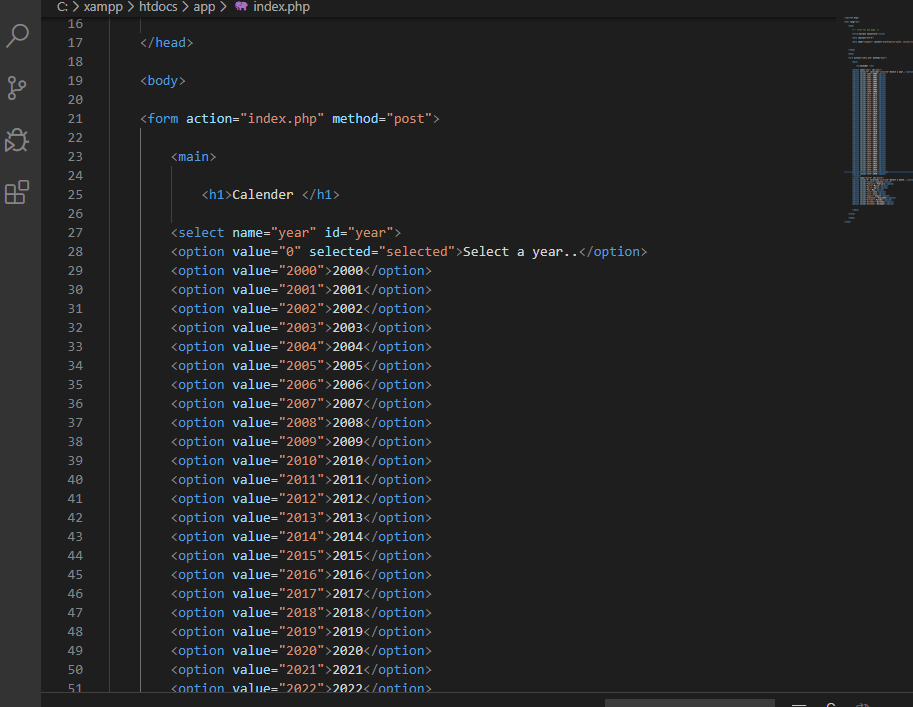Click the name="year" attribute value

(x=293, y=233)
